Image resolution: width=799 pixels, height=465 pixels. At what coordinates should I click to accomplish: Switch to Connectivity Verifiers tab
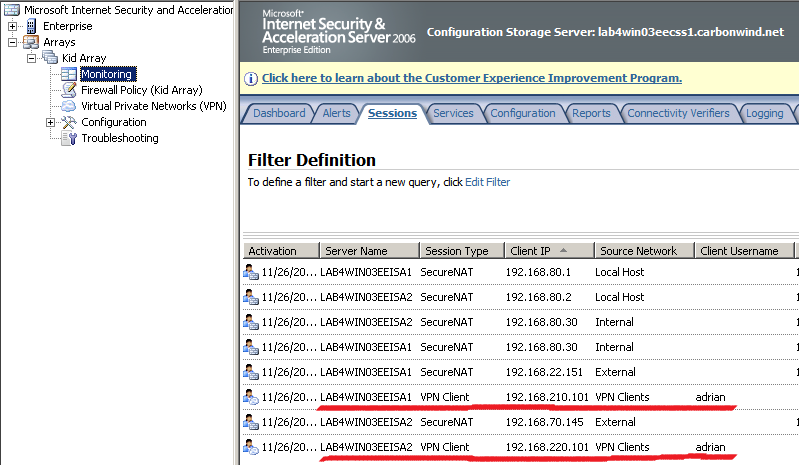(678, 113)
